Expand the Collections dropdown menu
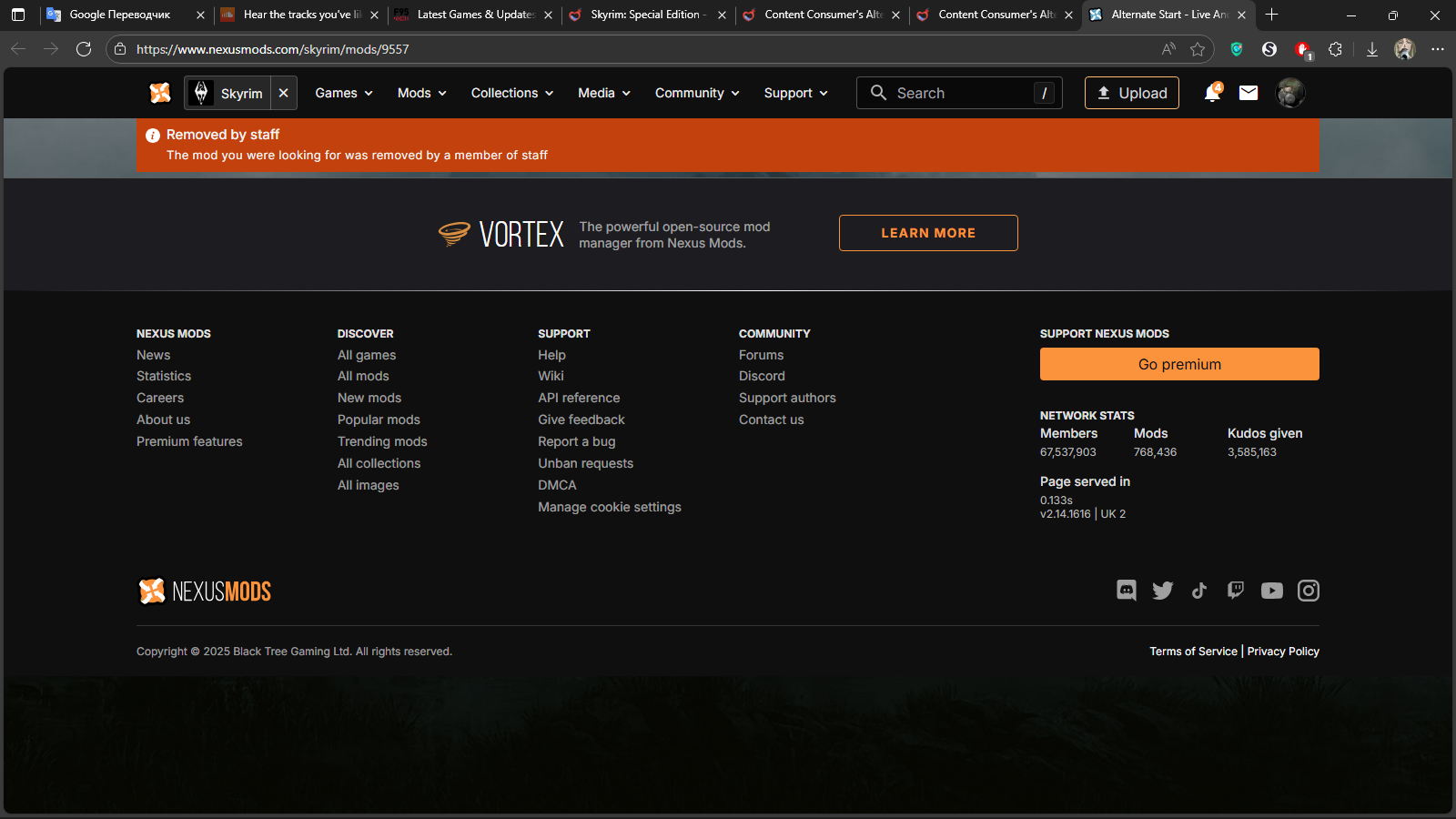The image size is (1456, 819). click(x=512, y=93)
